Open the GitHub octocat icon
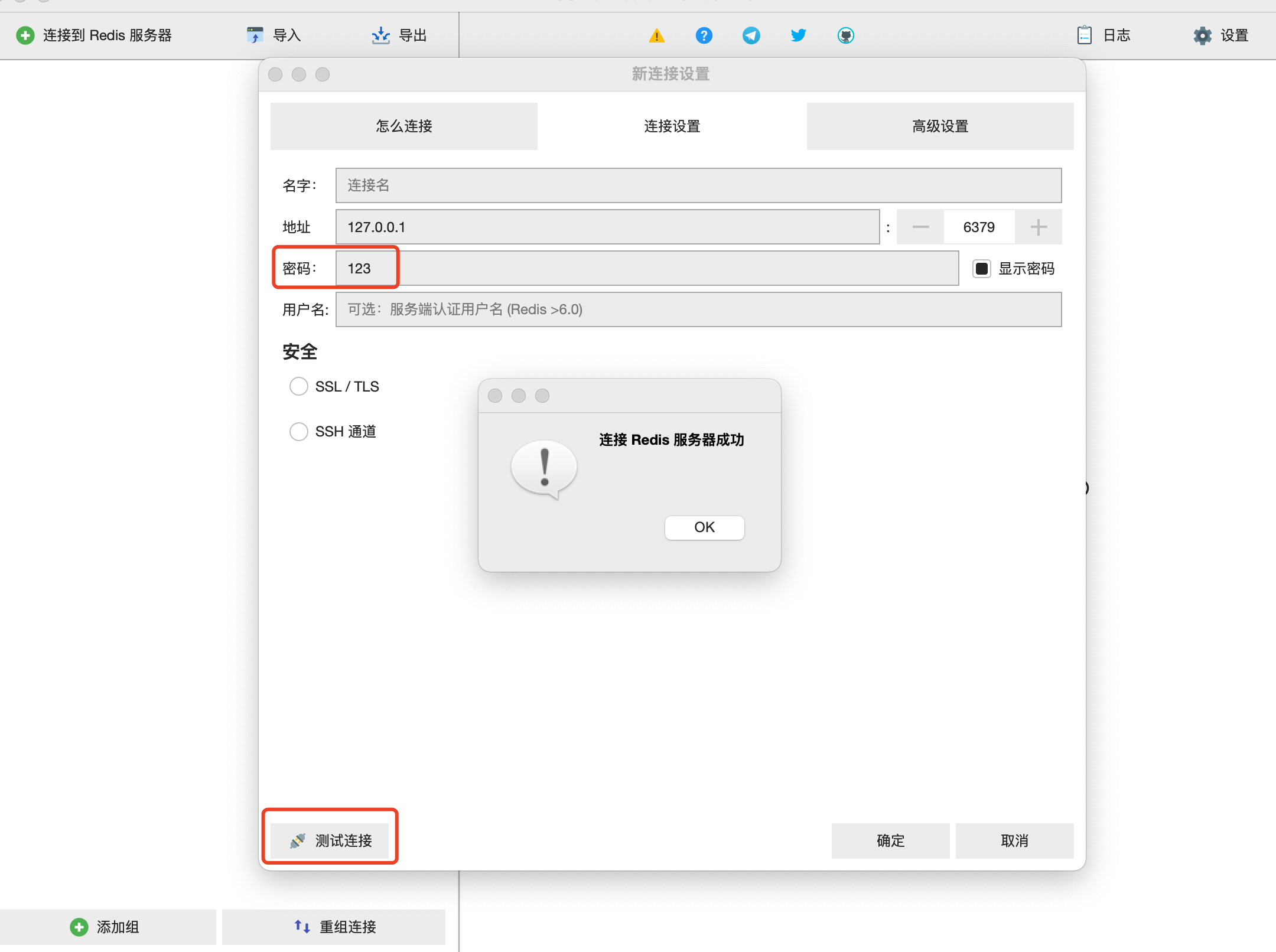This screenshot has height=952, width=1276. pyautogui.click(x=845, y=35)
